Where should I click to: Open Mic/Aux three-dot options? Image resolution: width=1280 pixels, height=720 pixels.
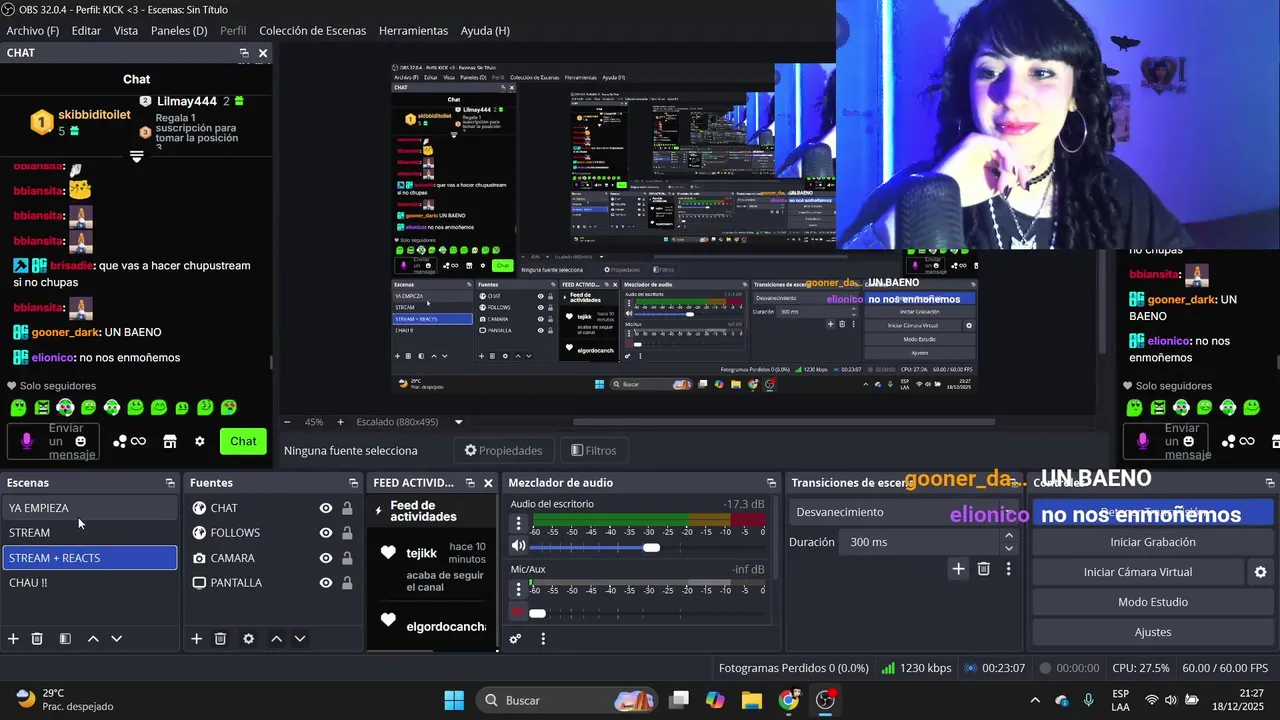[518, 588]
